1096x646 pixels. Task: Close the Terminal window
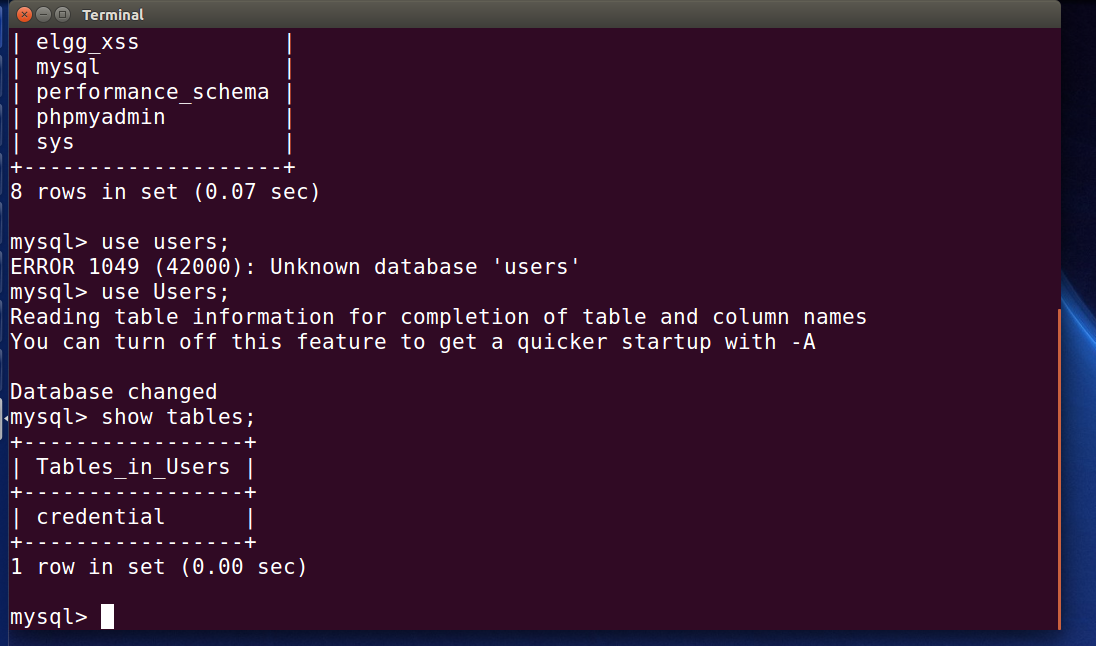(x=24, y=14)
